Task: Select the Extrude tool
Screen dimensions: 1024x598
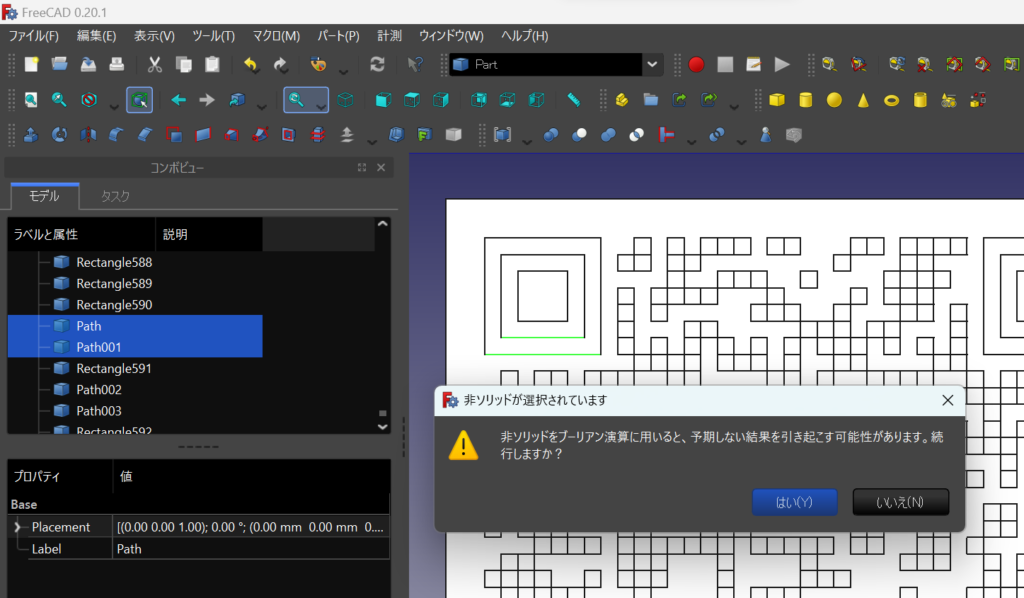Action: click(31, 135)
